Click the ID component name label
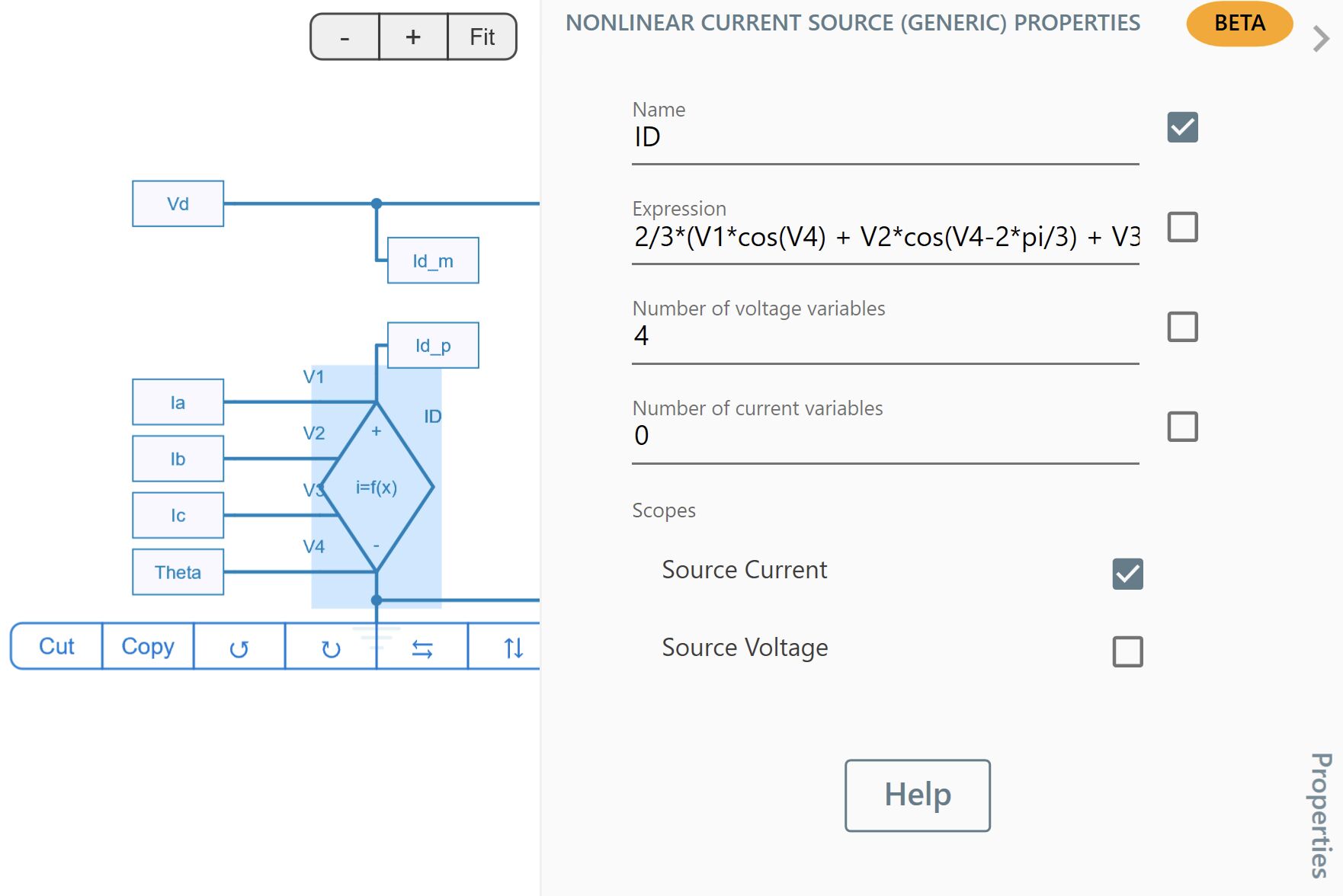This screenshot has width=1343, height=896. click(432, 416)
